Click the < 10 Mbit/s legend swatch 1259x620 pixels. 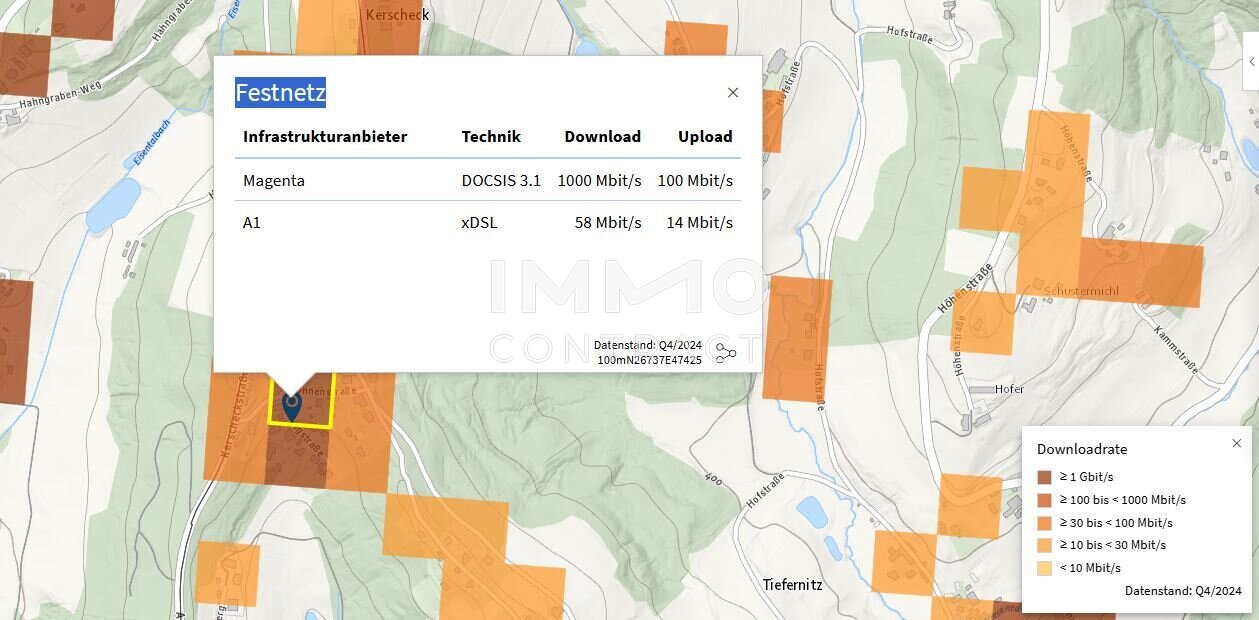pos(1045,568)
